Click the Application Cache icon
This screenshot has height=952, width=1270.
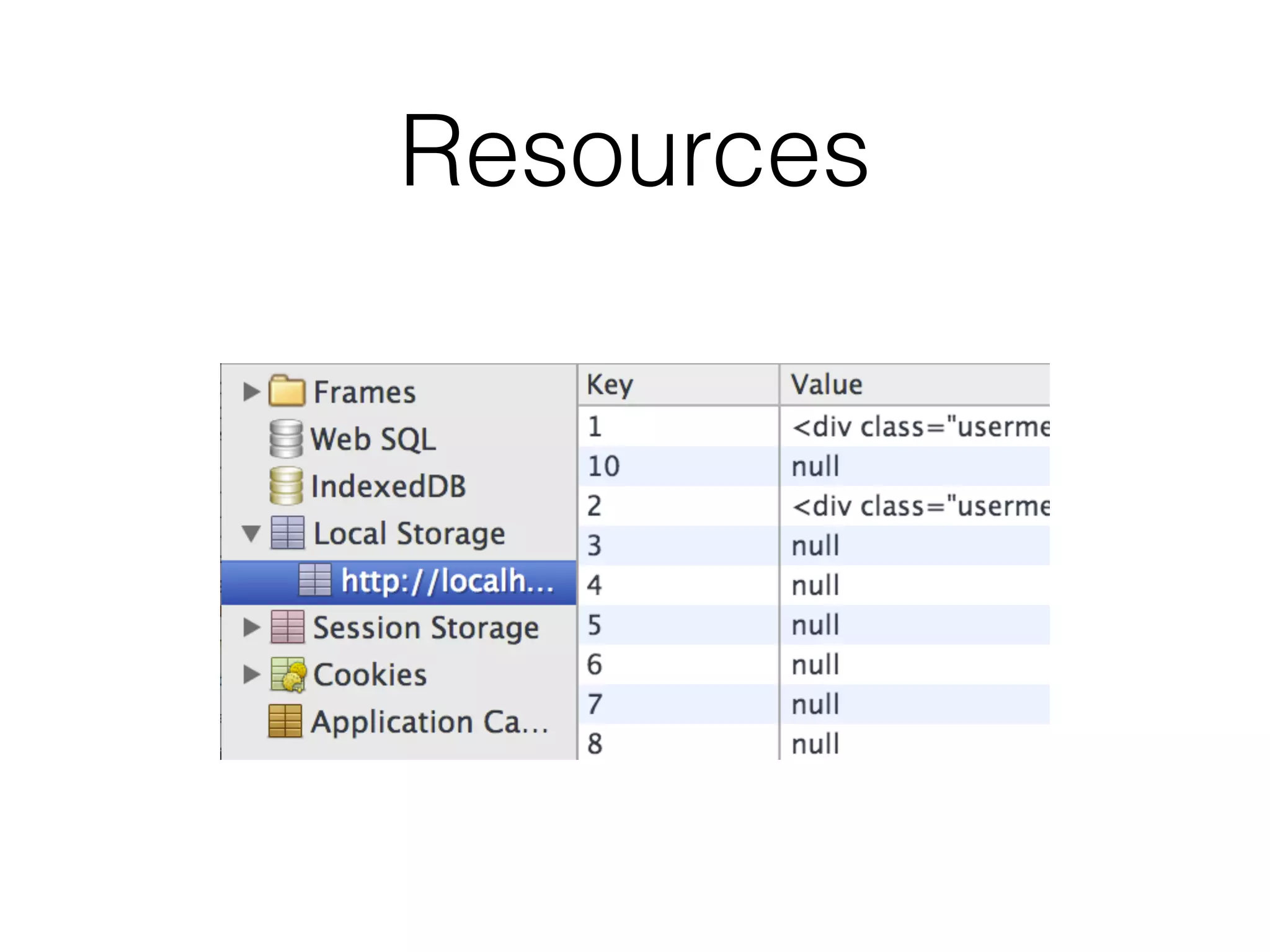[285, 721]
